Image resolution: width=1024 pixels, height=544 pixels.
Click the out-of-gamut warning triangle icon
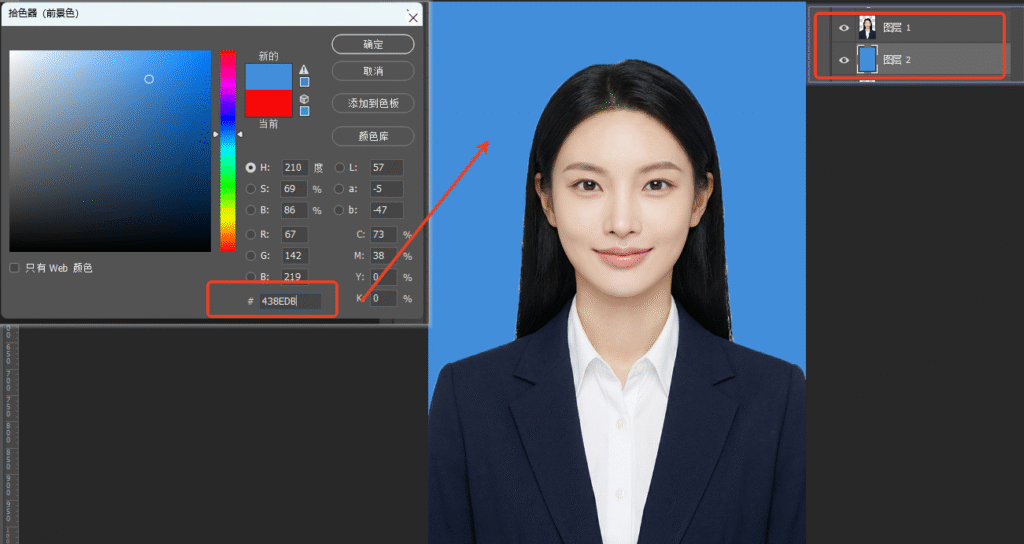click(x=304, y=69)
